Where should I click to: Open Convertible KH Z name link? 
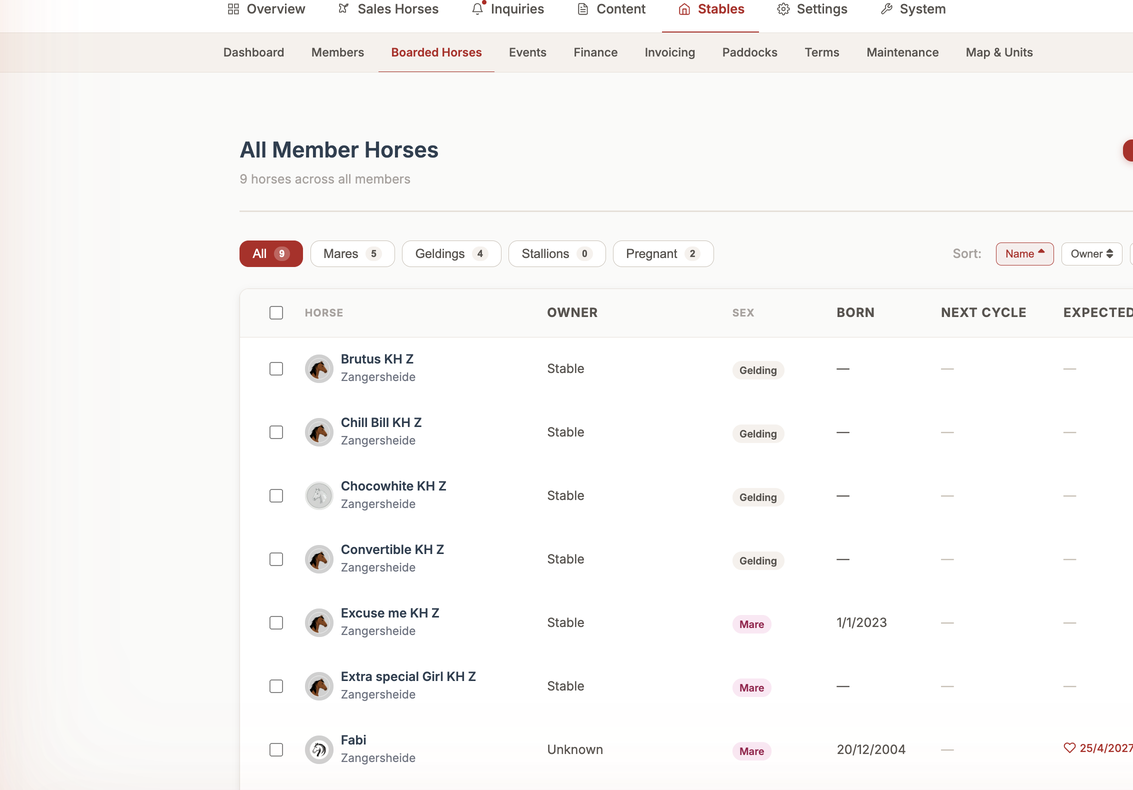coord(392,550)
